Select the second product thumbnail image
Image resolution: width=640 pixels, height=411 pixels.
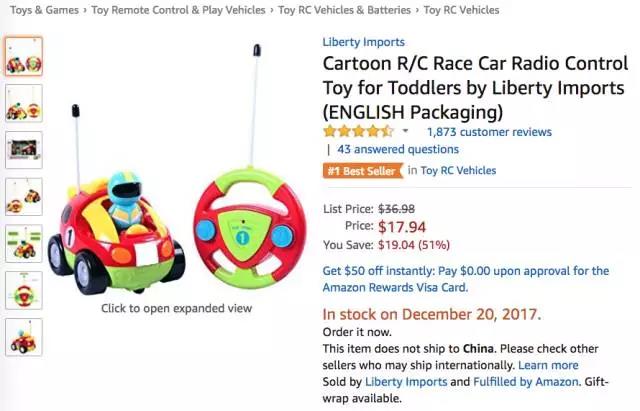click(24, 104)
